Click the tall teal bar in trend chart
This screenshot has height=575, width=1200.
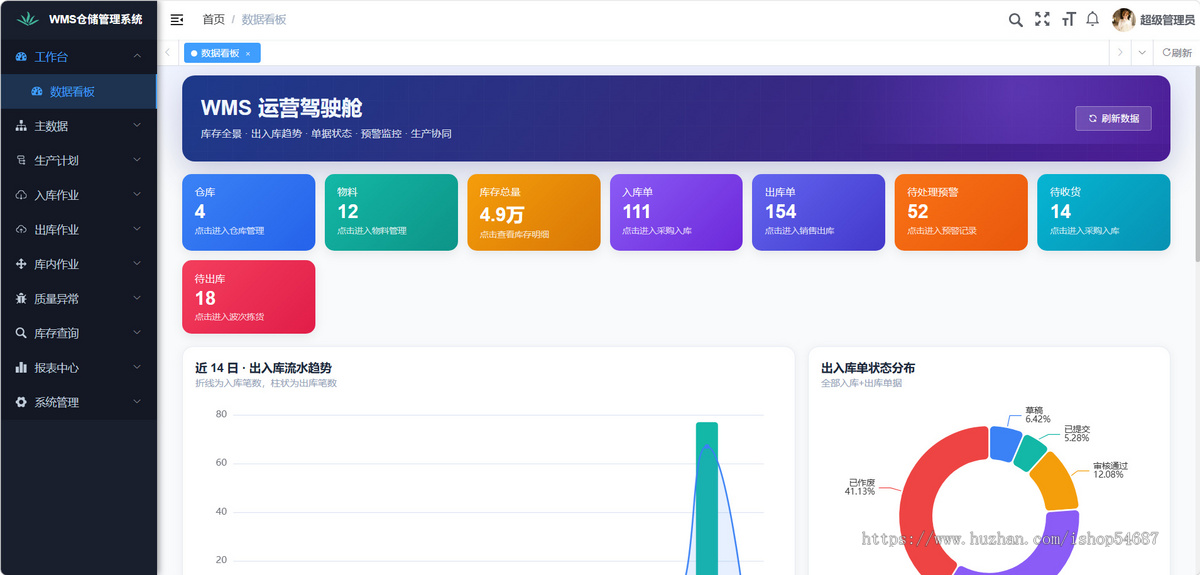click(x=707, y=498)
